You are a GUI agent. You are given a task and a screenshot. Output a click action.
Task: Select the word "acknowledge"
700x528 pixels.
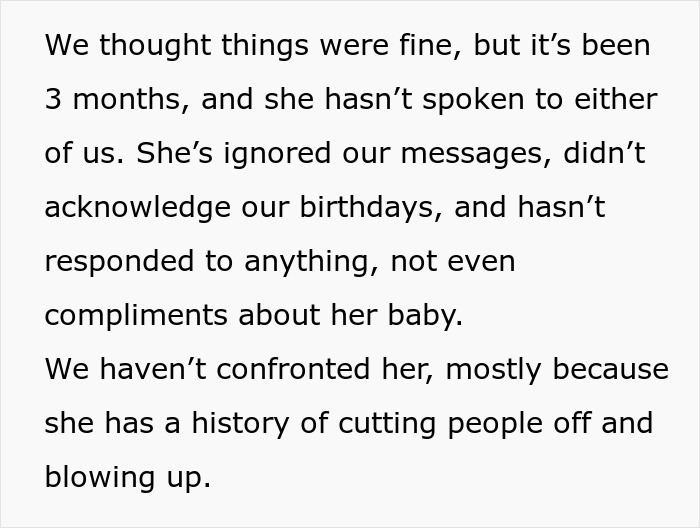[138, 208]
